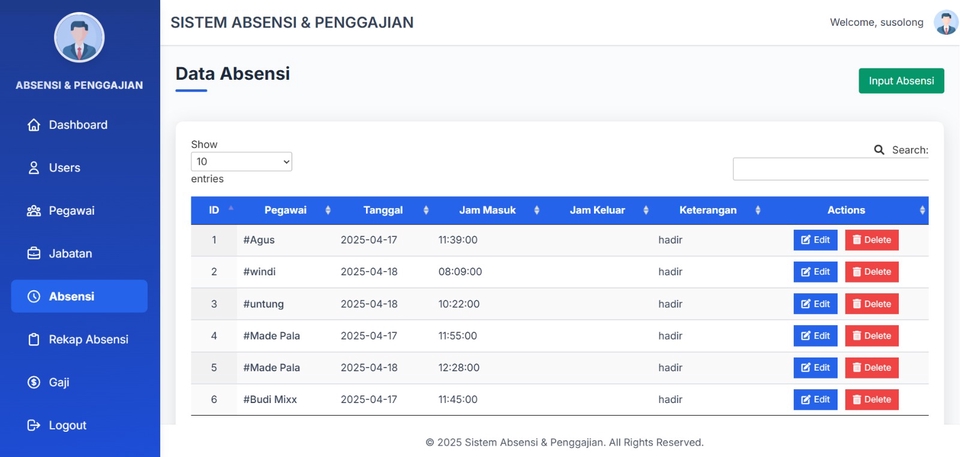Screen dimensions: 960x457
Task: Click the Rekap Absensi clipboard icon
Action: (34, 340)
